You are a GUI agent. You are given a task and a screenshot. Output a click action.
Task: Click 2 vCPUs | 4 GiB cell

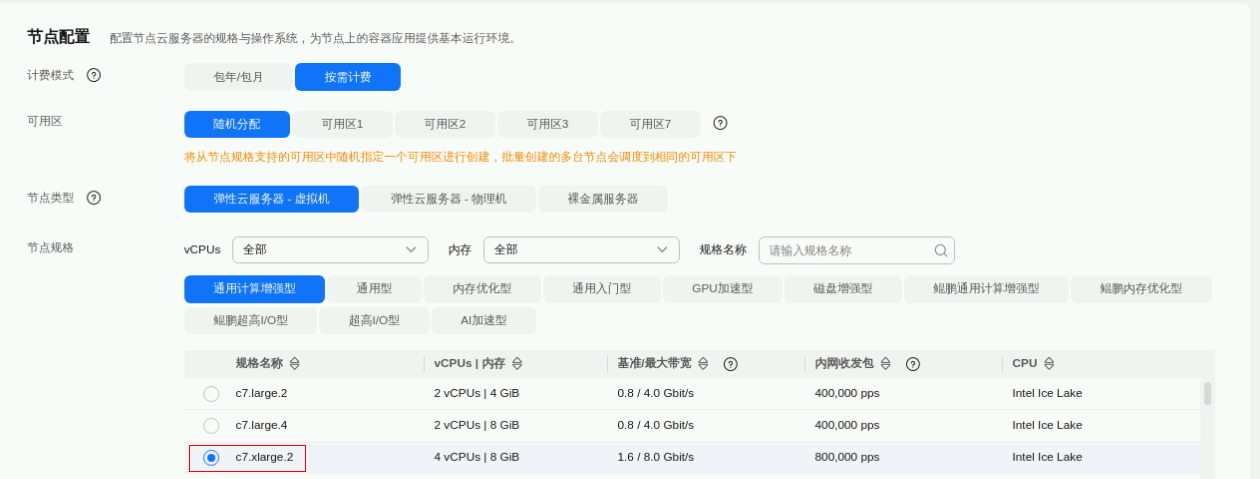tap(476, 393)
